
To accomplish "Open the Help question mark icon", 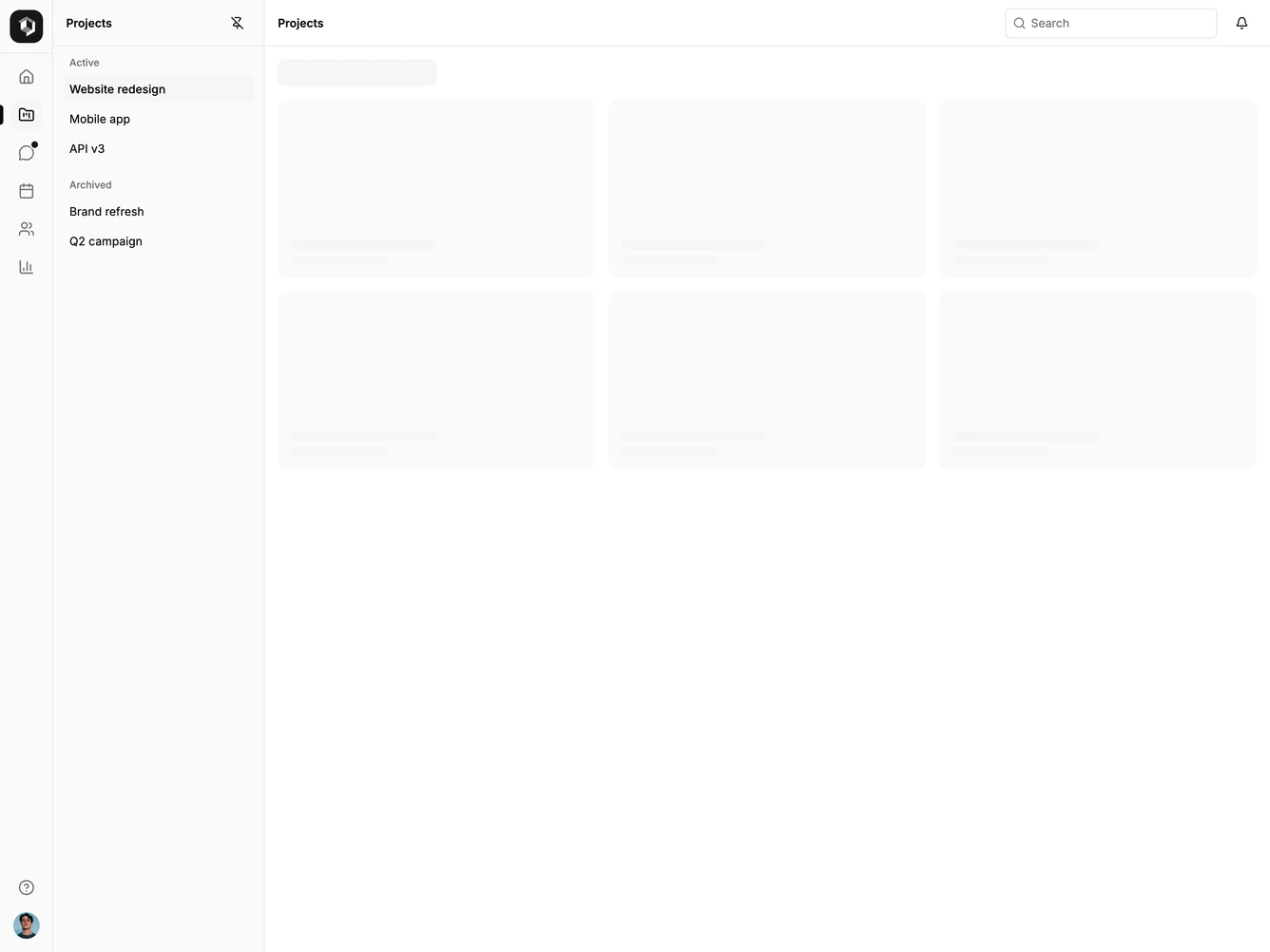I will point(27,887).
